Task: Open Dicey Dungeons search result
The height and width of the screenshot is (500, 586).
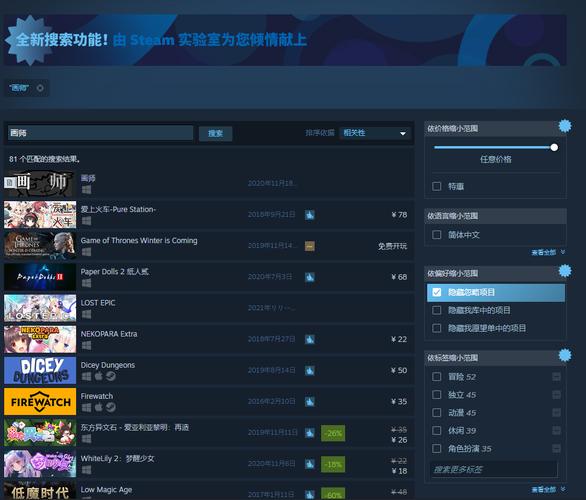Action: tap(209, 370)
